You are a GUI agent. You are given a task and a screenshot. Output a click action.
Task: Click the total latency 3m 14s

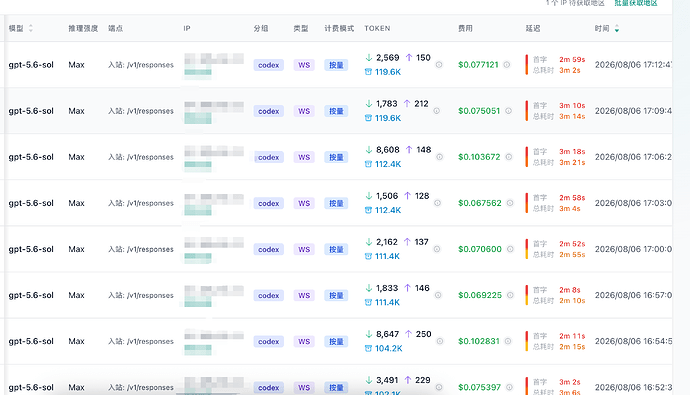click(572, 117)
